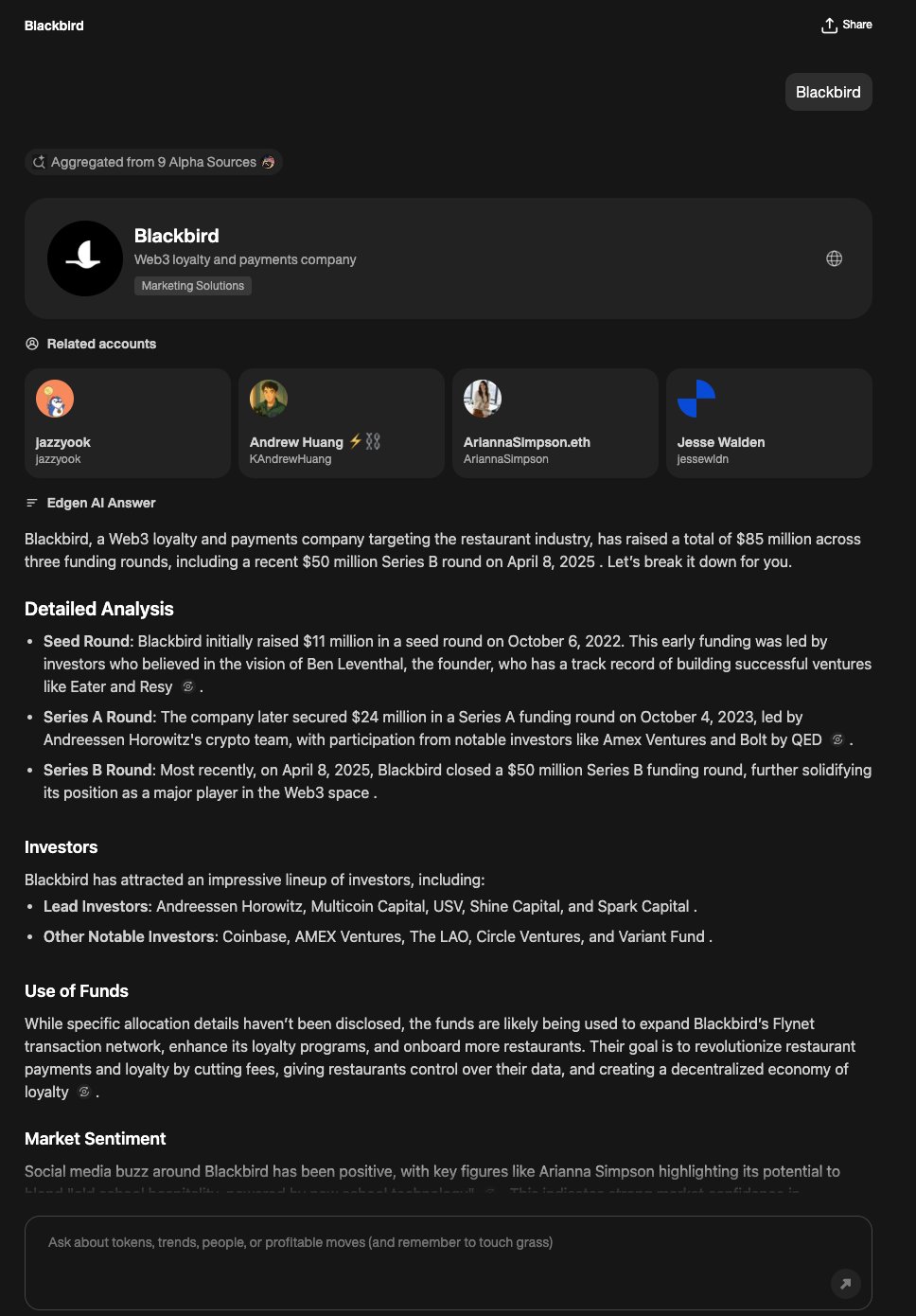Click the send arrow button
This screenshot has height=1316, width=916.
click(x=845, y=1283)
